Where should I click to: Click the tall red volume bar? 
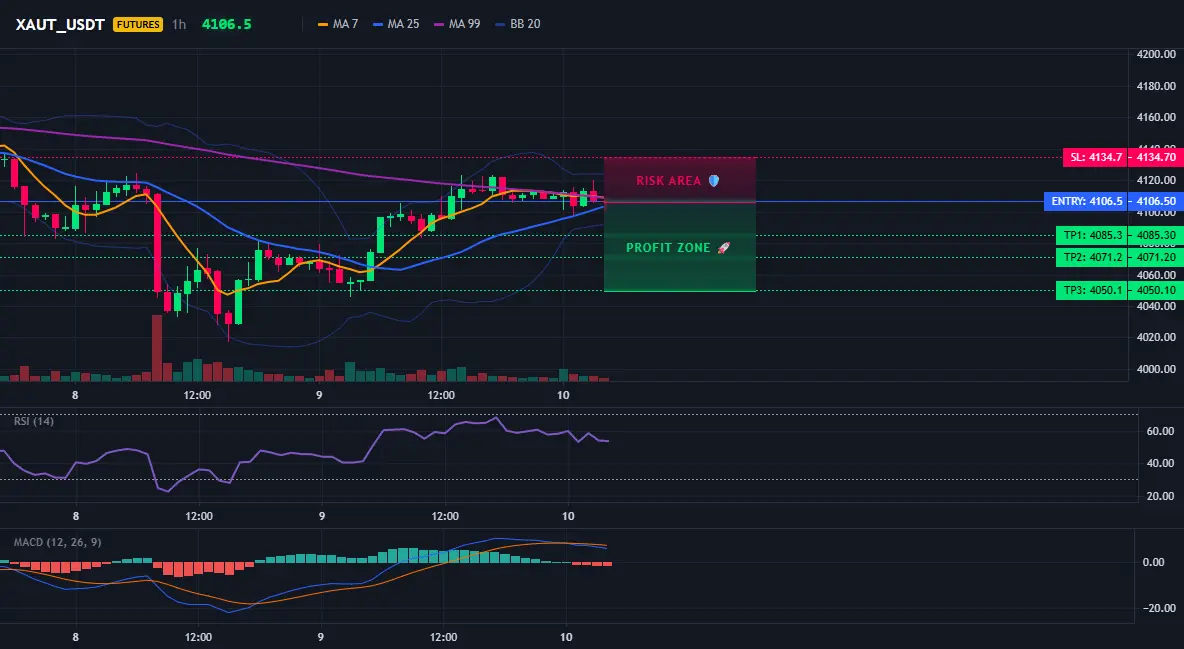point(157,348)
